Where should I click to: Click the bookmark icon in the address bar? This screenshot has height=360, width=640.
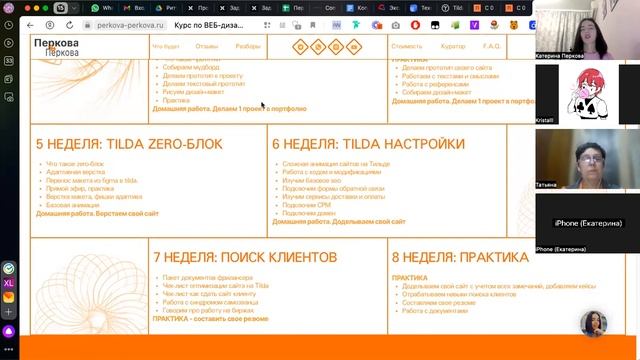click(313, 25)
